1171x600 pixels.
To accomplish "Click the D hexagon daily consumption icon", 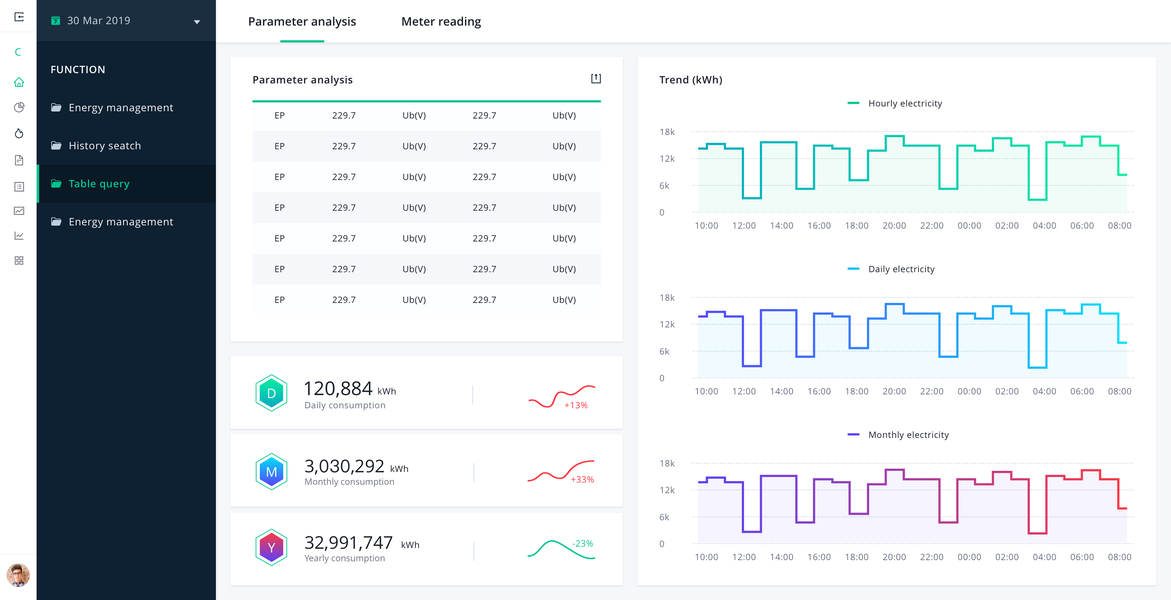I will 271,393.
